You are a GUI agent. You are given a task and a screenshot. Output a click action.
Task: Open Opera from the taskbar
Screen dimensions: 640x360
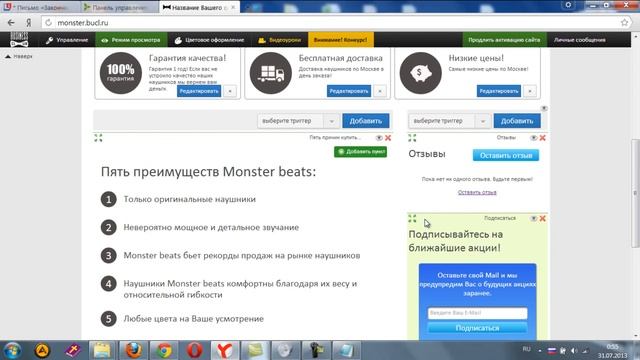coord(195,350)
